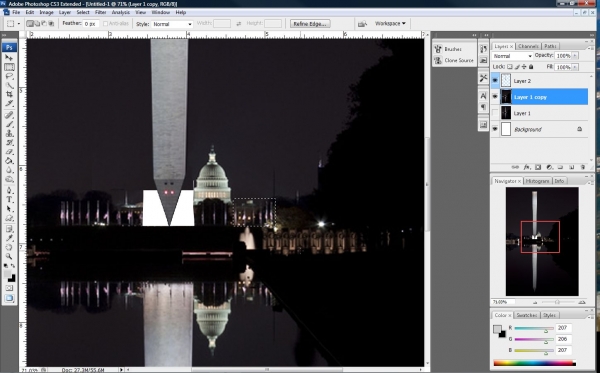Toggle lock image pixels
600x373 pixels.
click(x=517, y=67)
